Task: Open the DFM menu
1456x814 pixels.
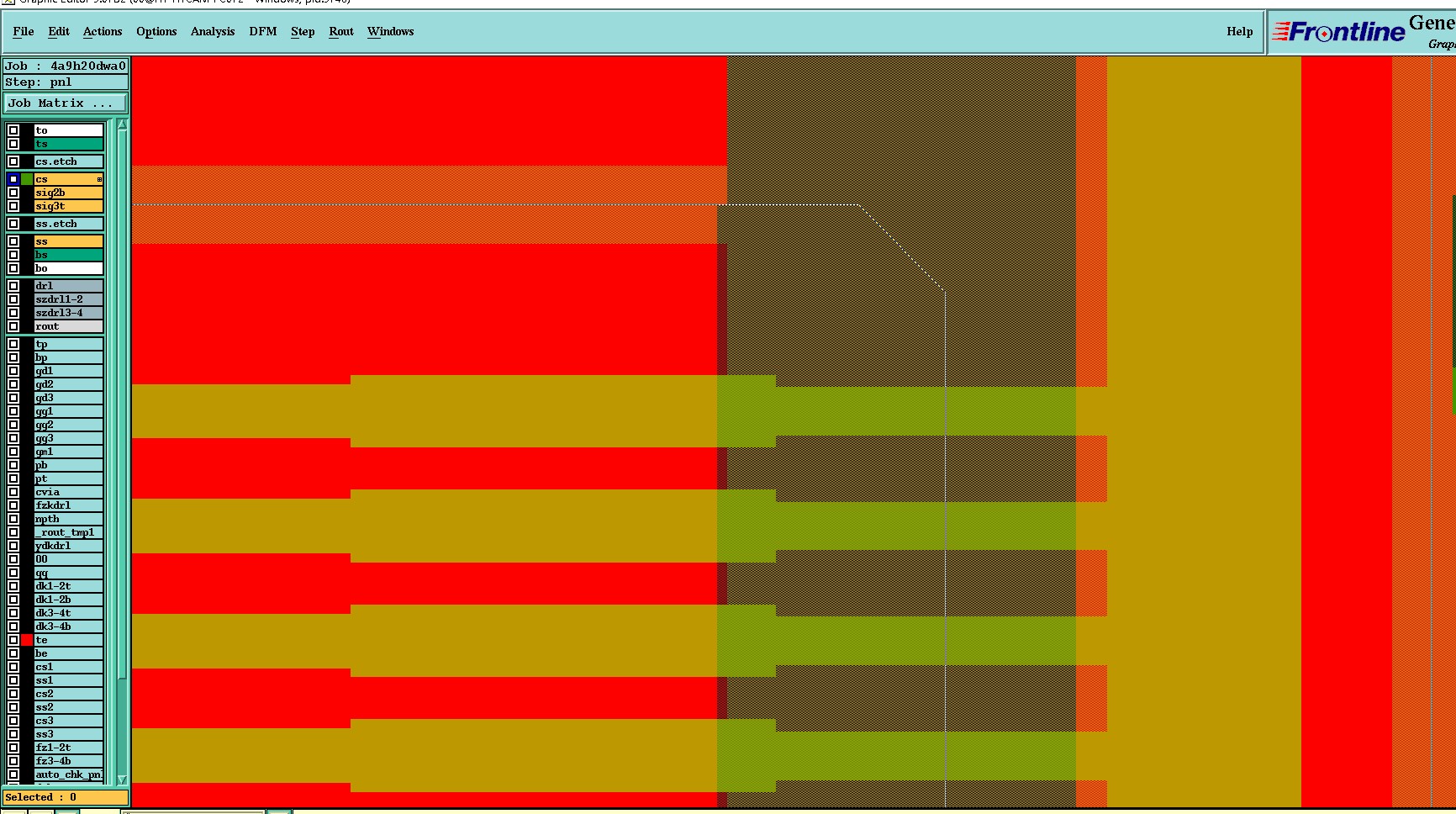Action: (x=263, y=32)
